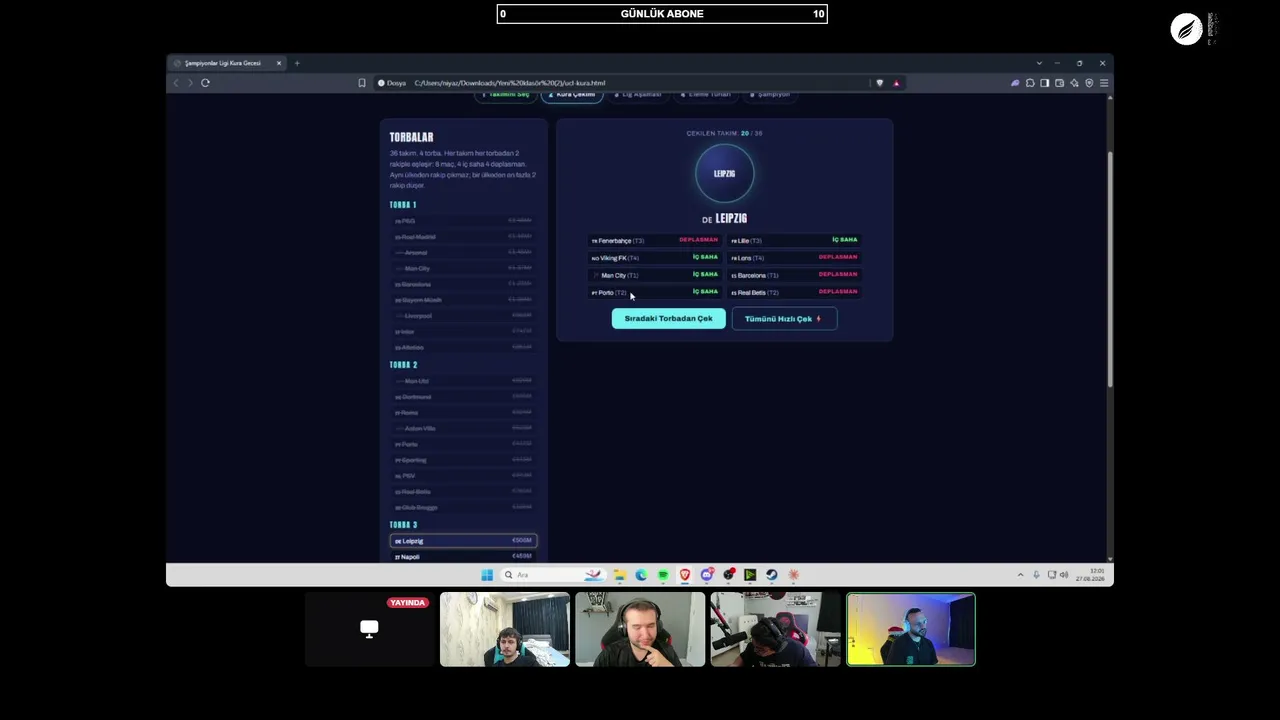
Task: Open the green play-arrow app on taskbar
Action: 750,575
